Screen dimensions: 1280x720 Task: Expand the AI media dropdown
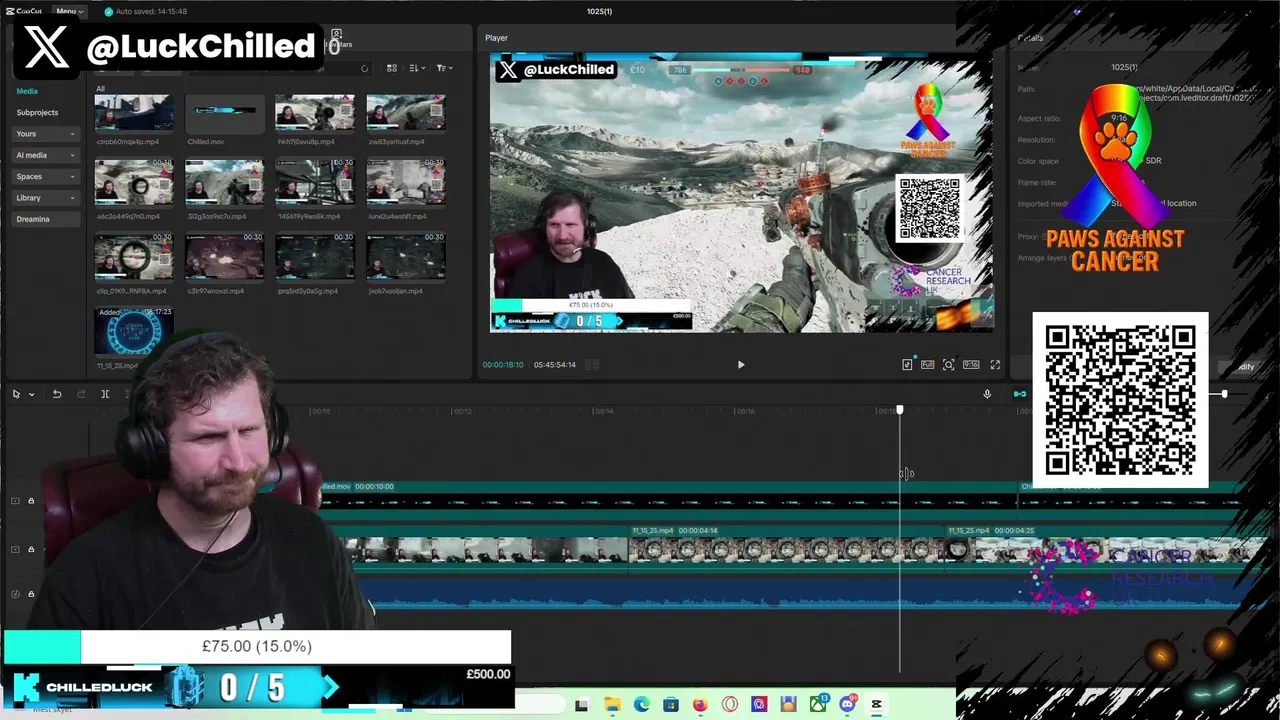point(46,155)
